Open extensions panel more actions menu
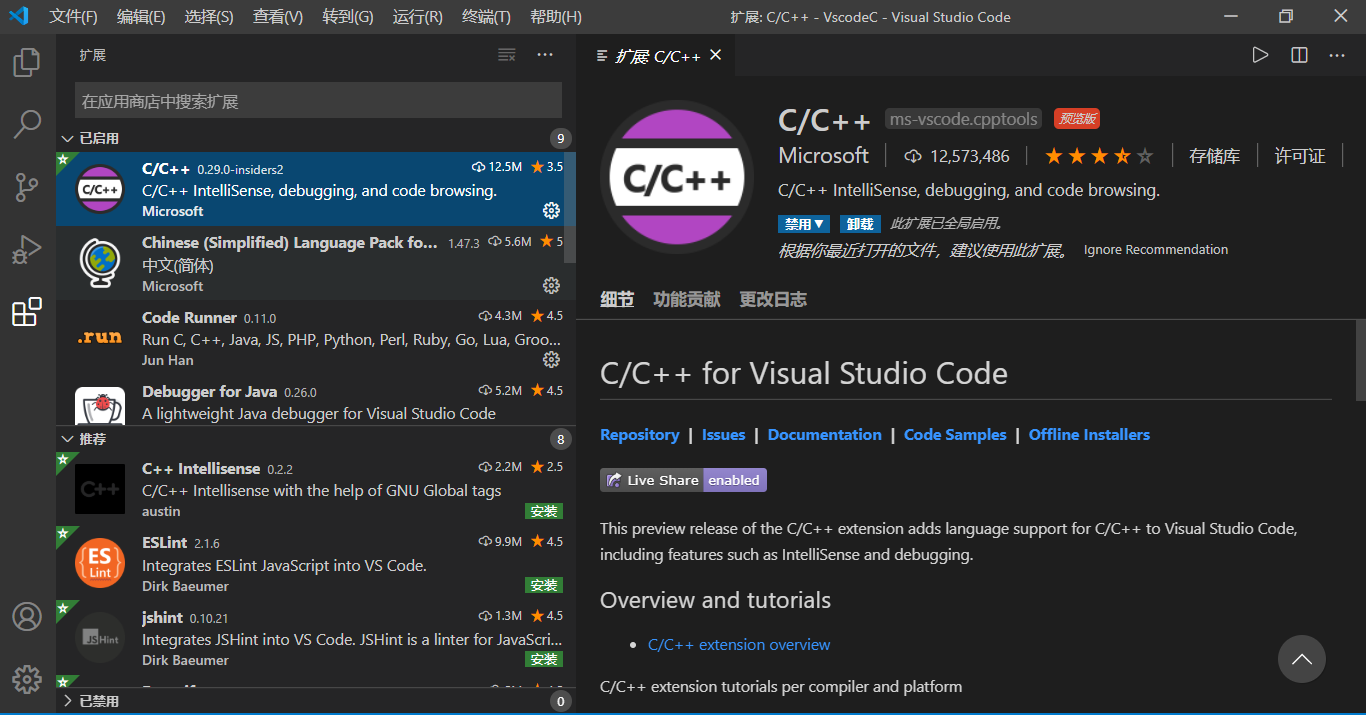 point(544,55)
